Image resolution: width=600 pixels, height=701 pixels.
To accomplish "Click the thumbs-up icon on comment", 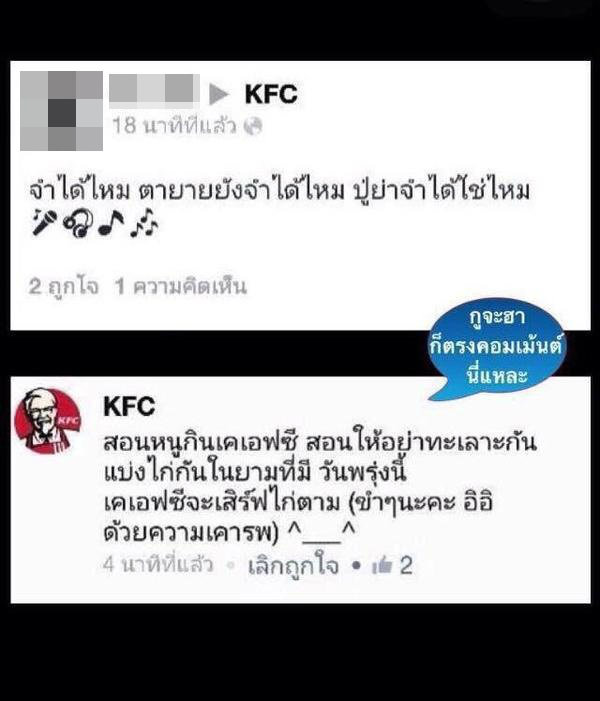I will 382,566.
